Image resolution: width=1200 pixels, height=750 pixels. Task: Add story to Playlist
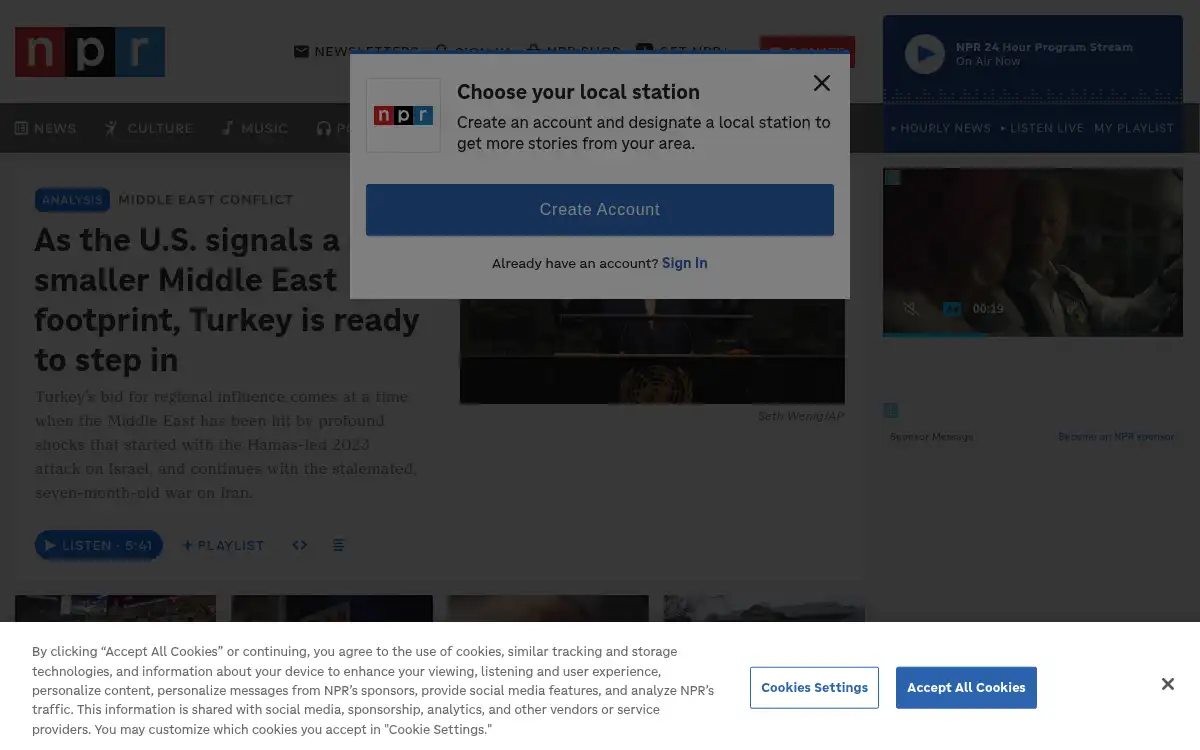click(223, 545)
